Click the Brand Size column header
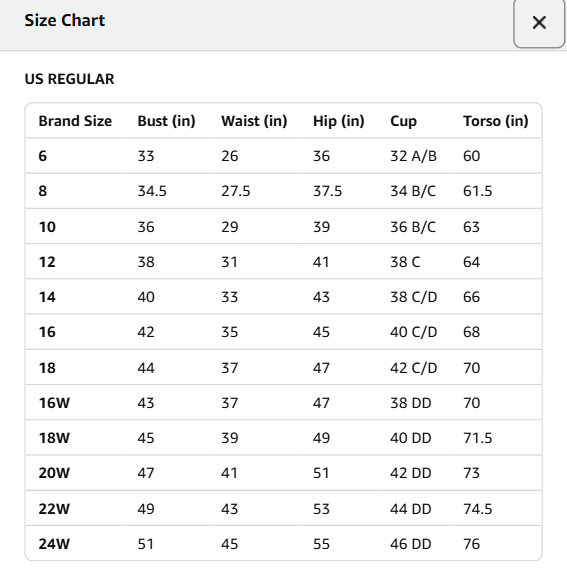 pos(75,121)
